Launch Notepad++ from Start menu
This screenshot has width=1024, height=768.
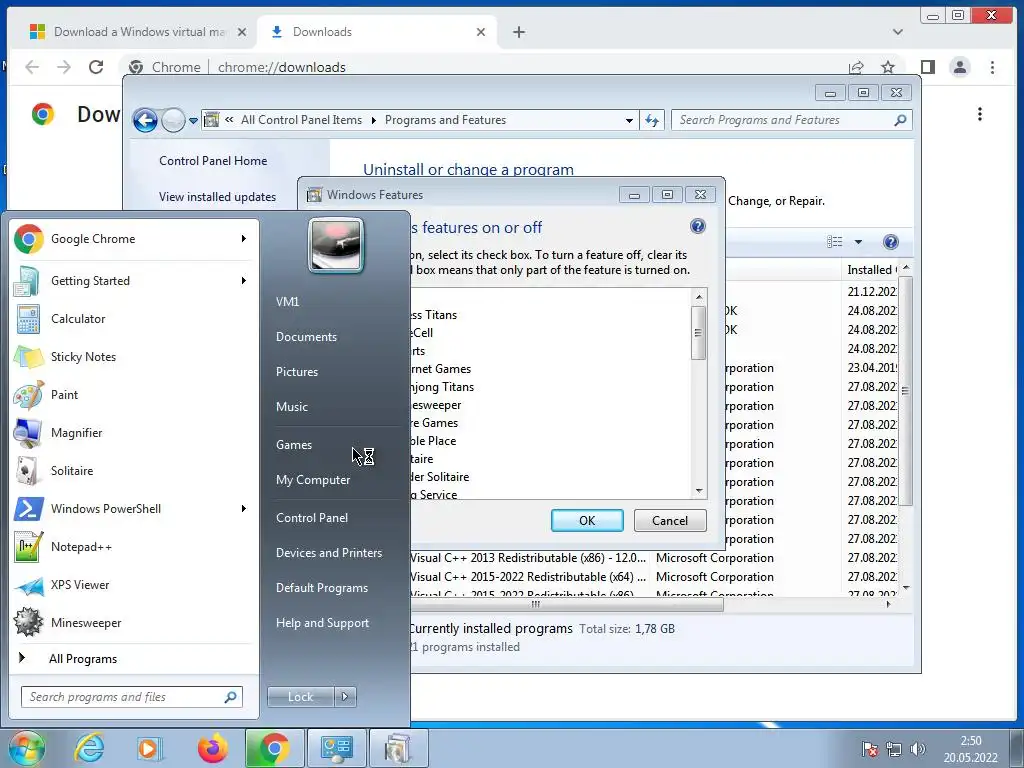tap(133, 547)
